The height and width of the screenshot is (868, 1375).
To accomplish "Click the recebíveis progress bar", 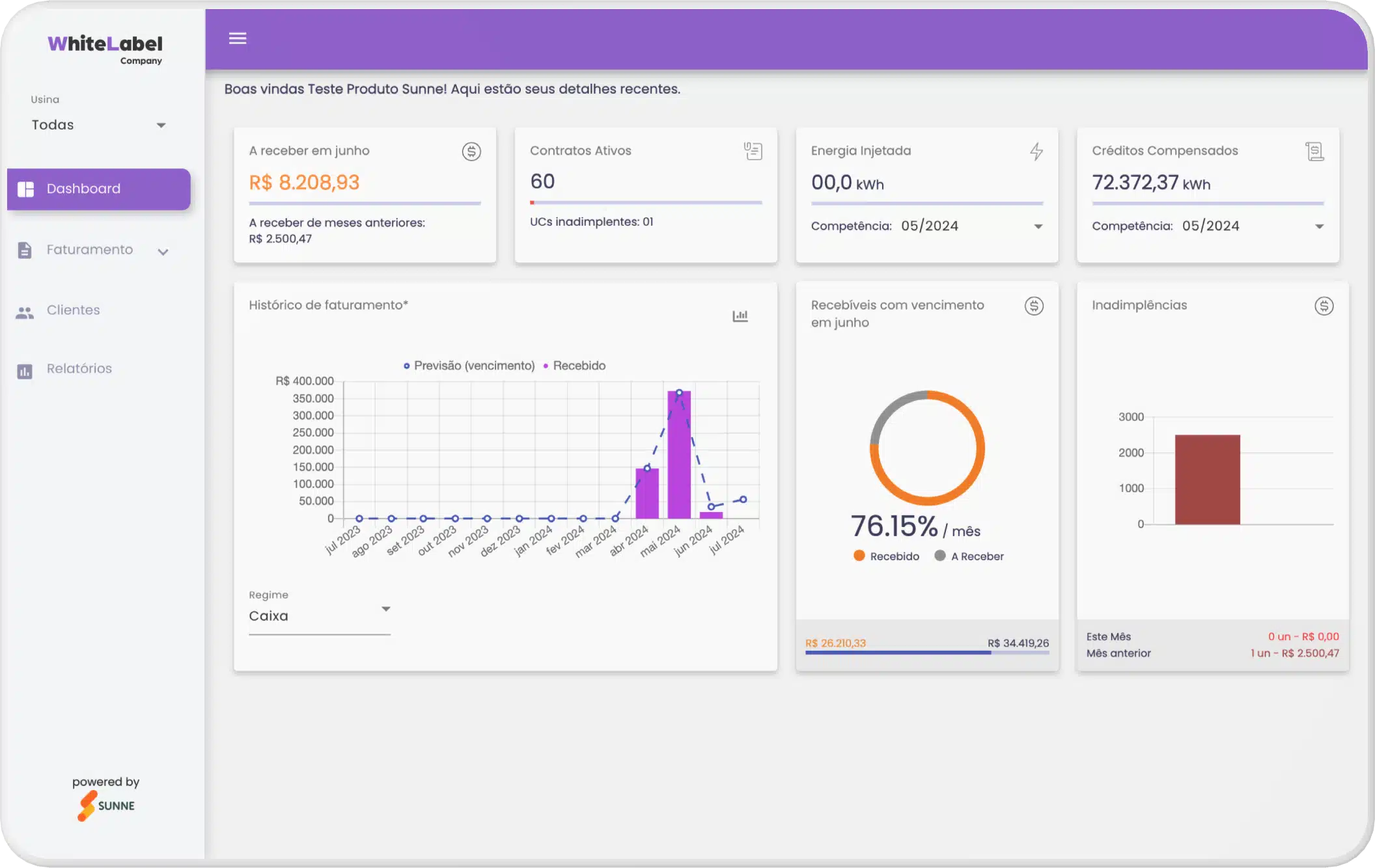I will [927, 653].
